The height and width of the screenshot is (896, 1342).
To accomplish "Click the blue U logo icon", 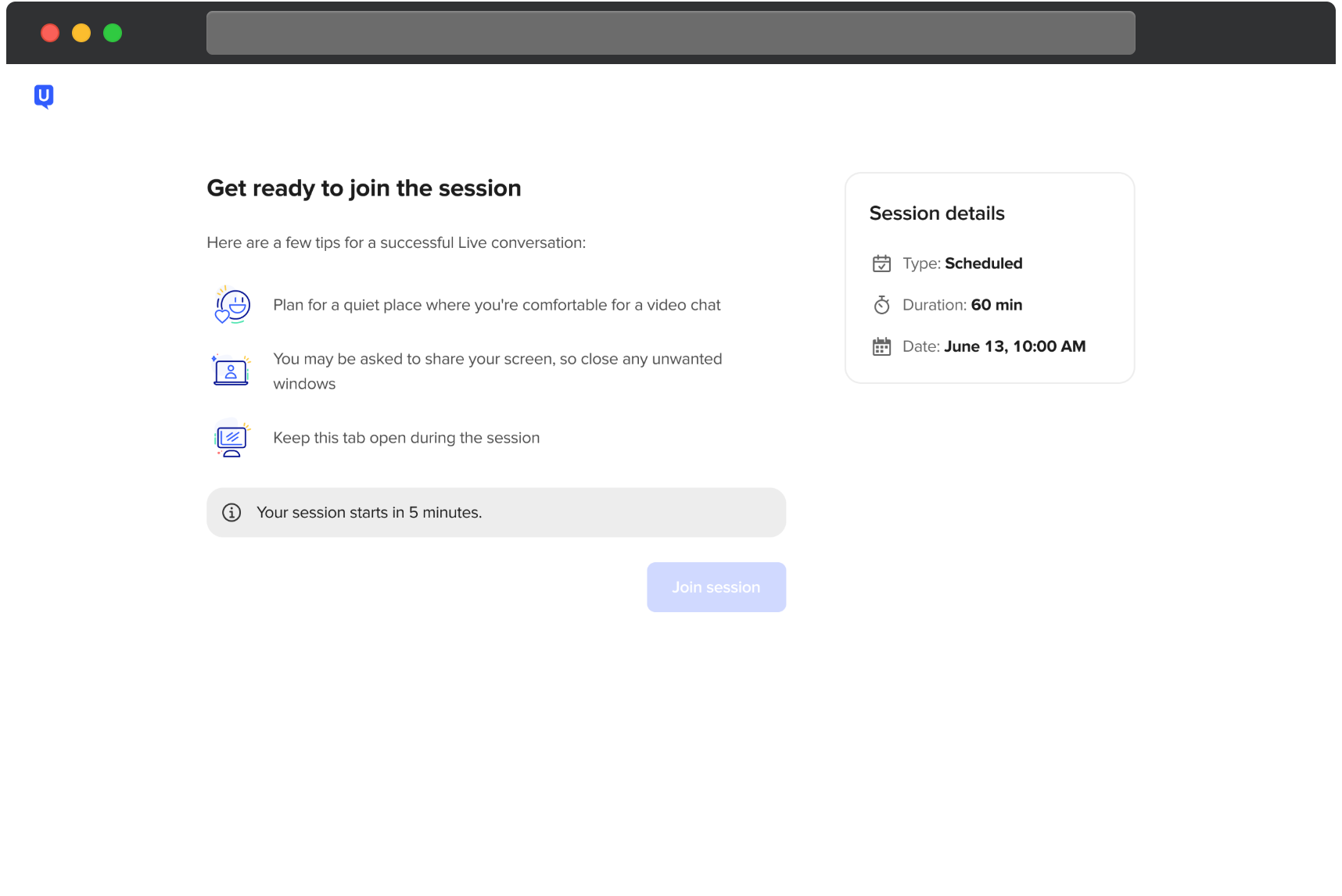I will coord(44,96).
